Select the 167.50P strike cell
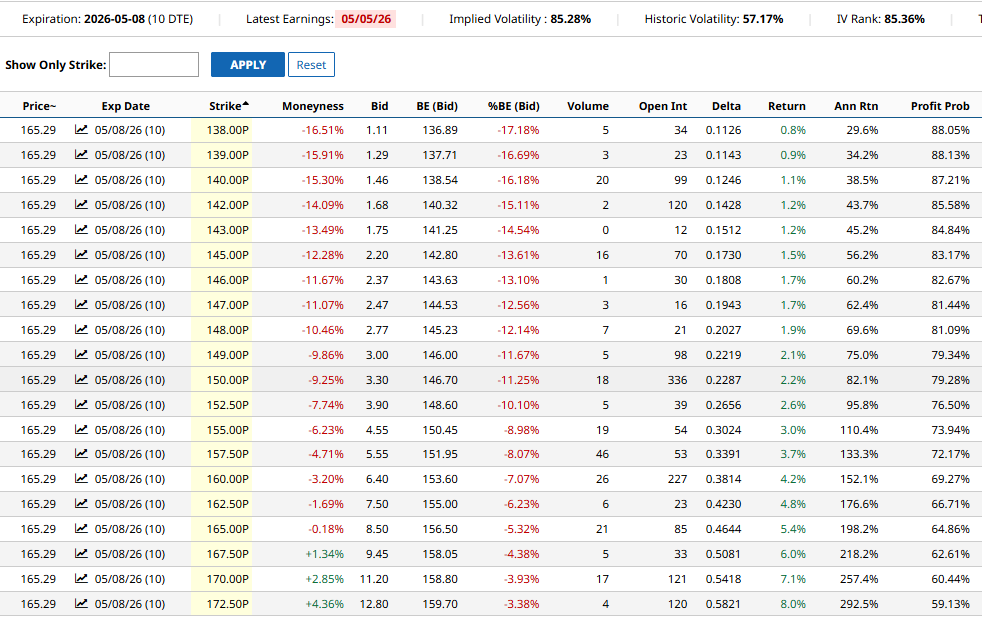The image size is (982, 623). click(227, 554)
